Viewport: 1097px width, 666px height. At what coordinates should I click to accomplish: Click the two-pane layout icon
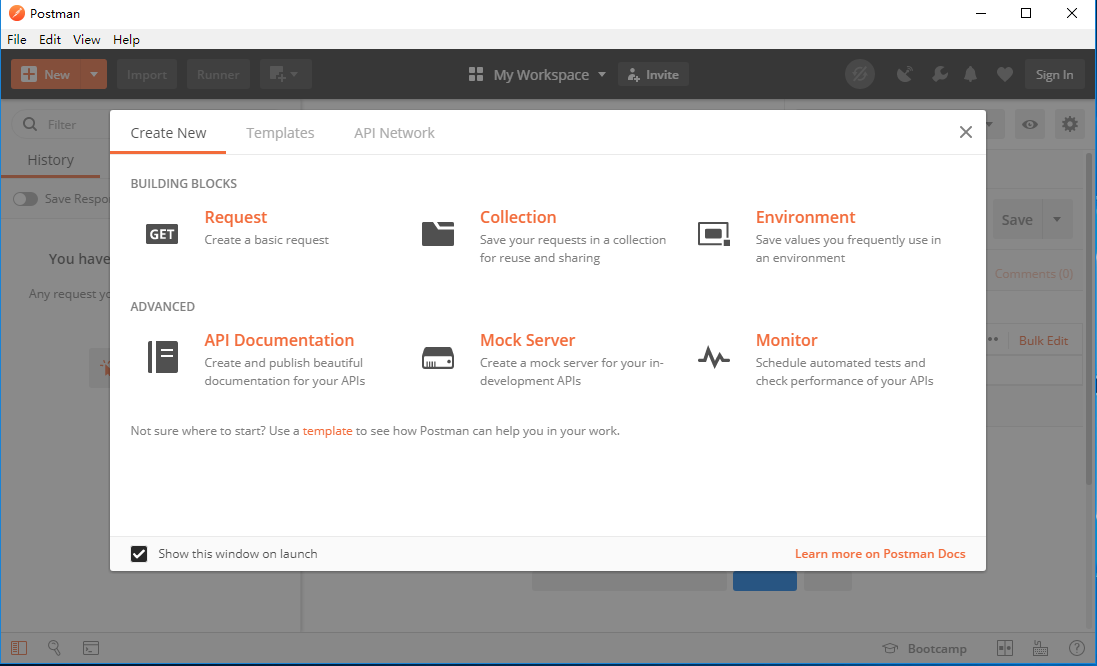(x=1005, y=649)
